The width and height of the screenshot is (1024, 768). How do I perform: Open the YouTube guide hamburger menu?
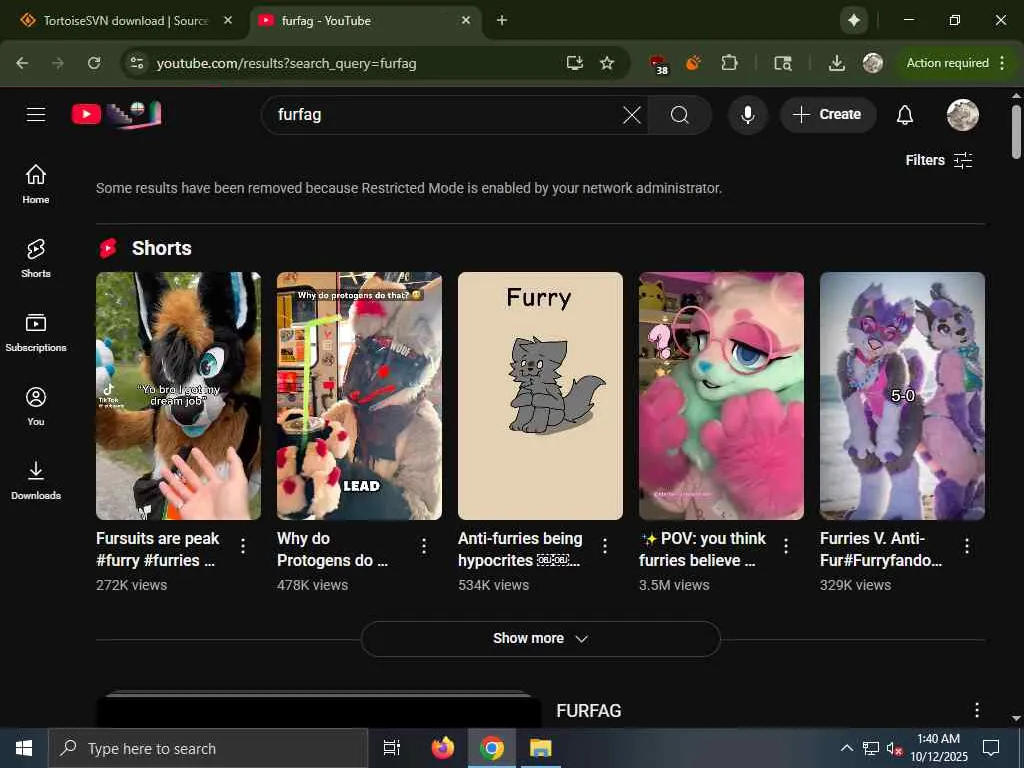[x=36, y=114]
